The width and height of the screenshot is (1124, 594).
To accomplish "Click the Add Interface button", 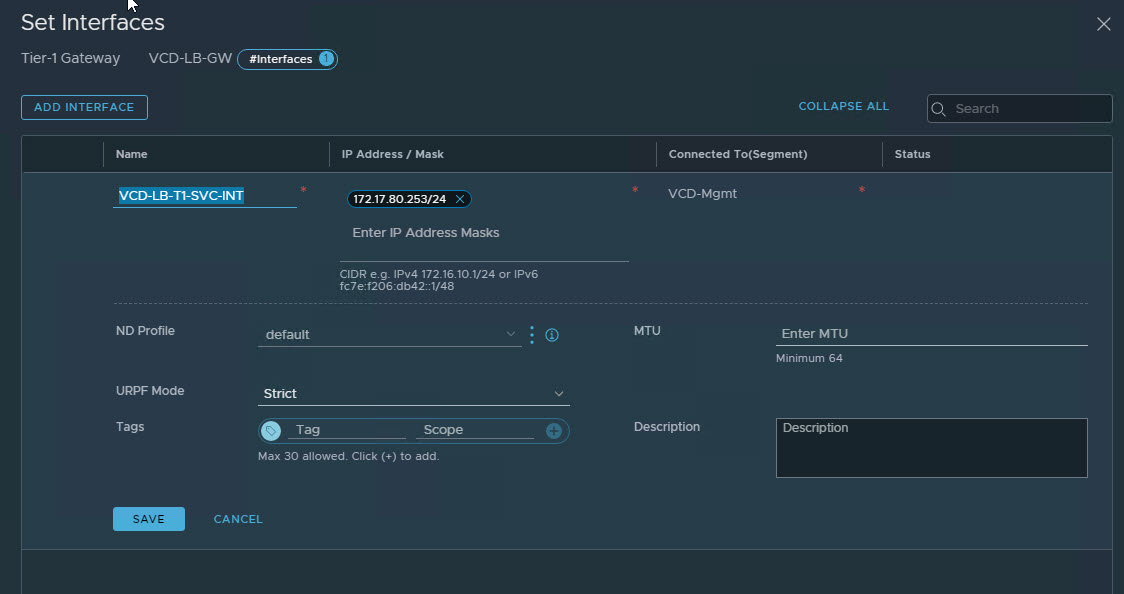I will pyautogui.click(x=84, y=108).
